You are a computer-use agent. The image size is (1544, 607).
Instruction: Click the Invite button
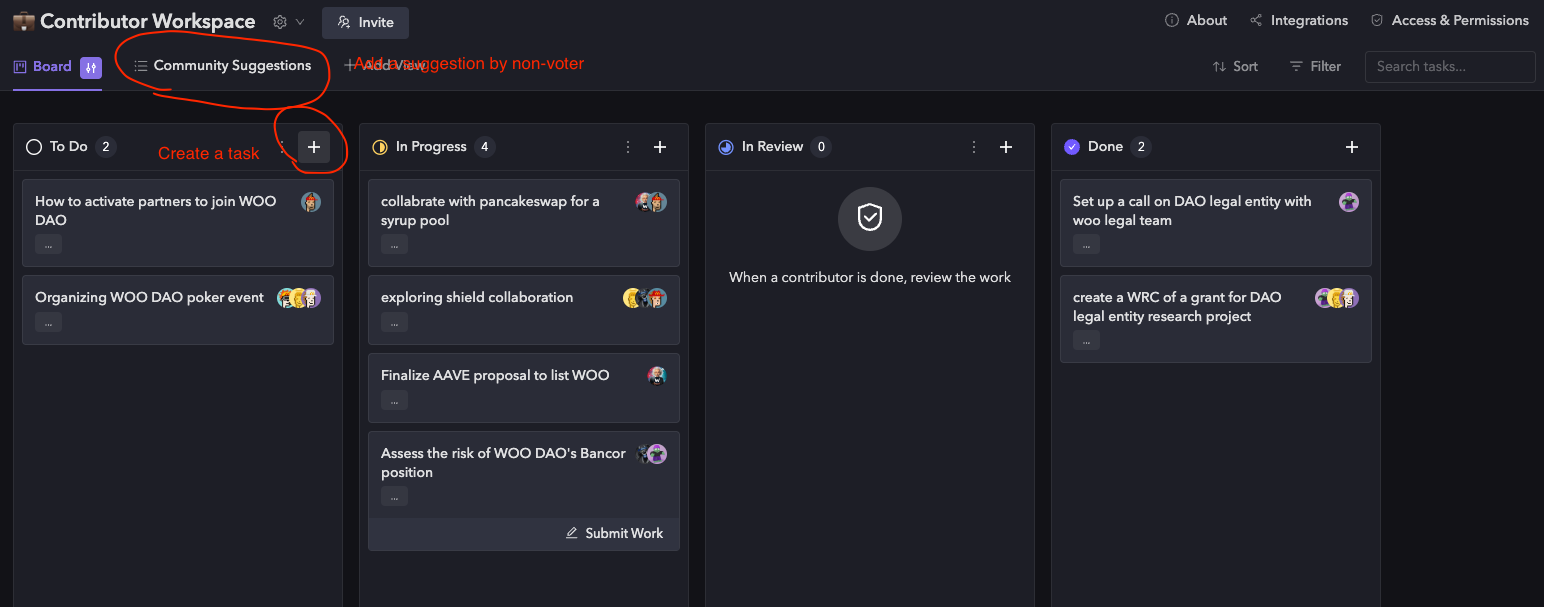[x=365, y=22]
